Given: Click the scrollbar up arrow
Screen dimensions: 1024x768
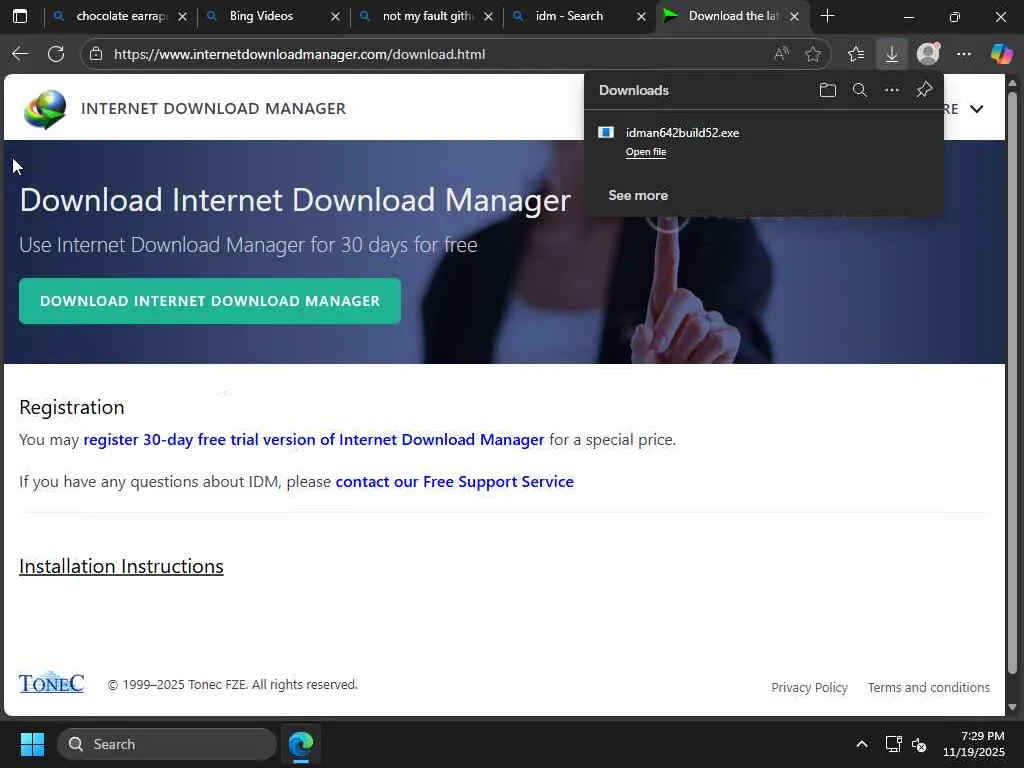Looking at the screenshot, I should point(1012,82).
